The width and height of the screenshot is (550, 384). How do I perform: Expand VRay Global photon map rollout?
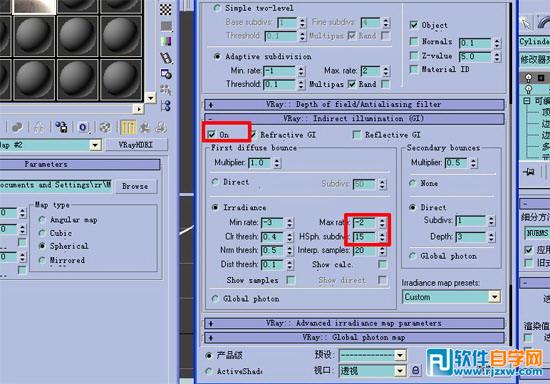(354, 337)
